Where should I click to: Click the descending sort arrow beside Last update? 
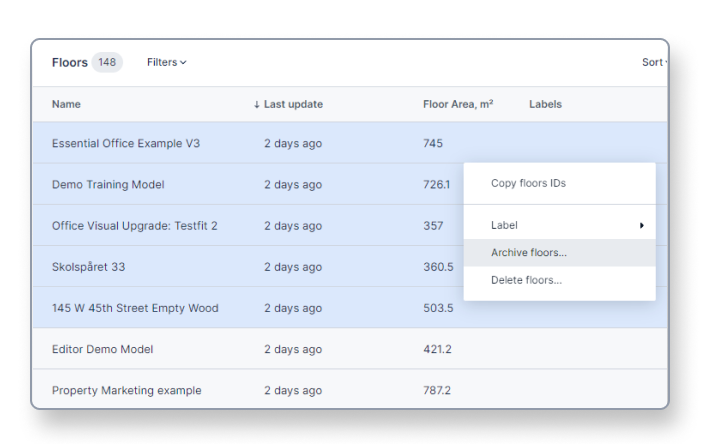[x=257, y=105]
